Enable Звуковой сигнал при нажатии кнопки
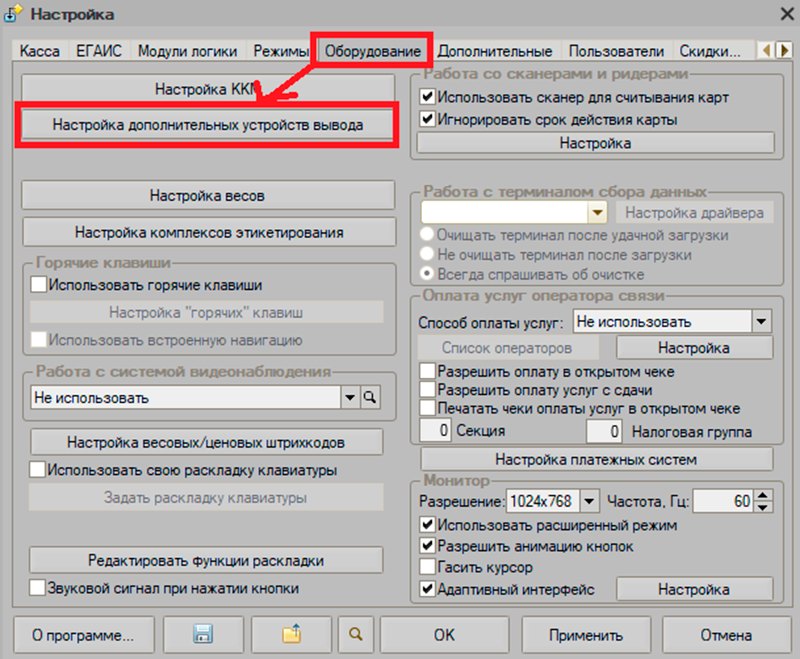 (x=37, y=588)
